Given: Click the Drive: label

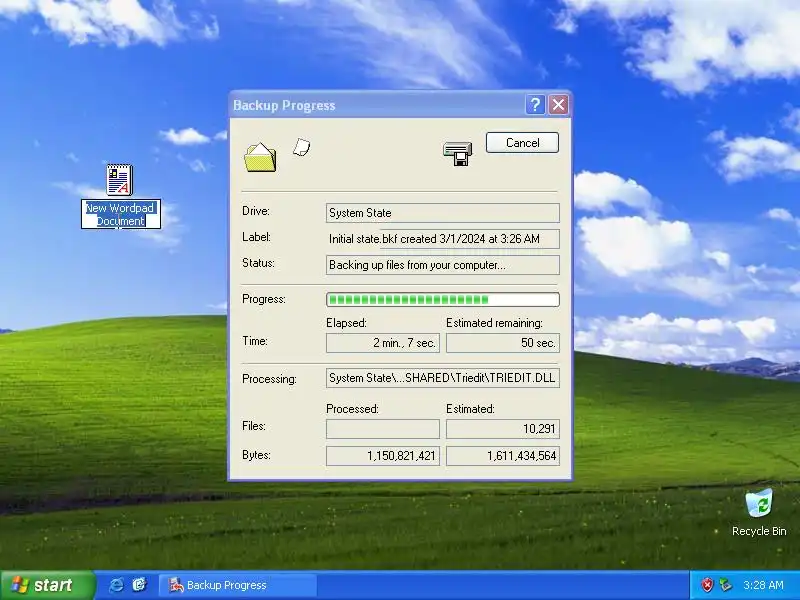Looking at the screenshot, I should tap(256, 211).
